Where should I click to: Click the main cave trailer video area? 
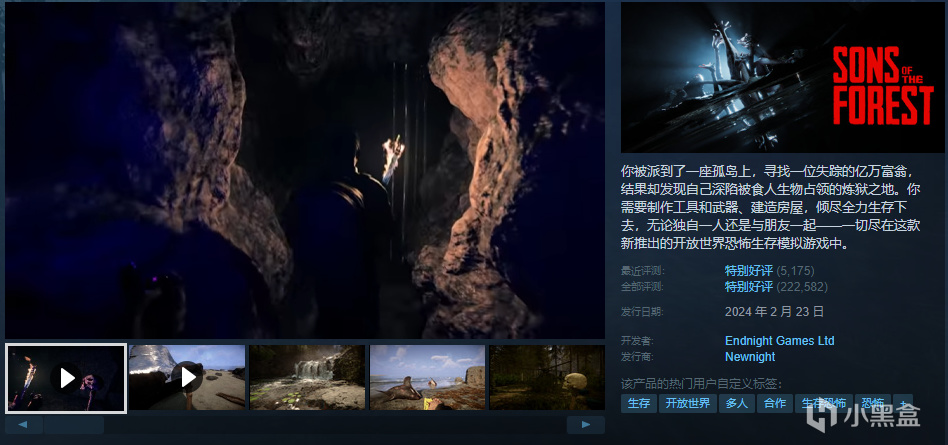305,171
